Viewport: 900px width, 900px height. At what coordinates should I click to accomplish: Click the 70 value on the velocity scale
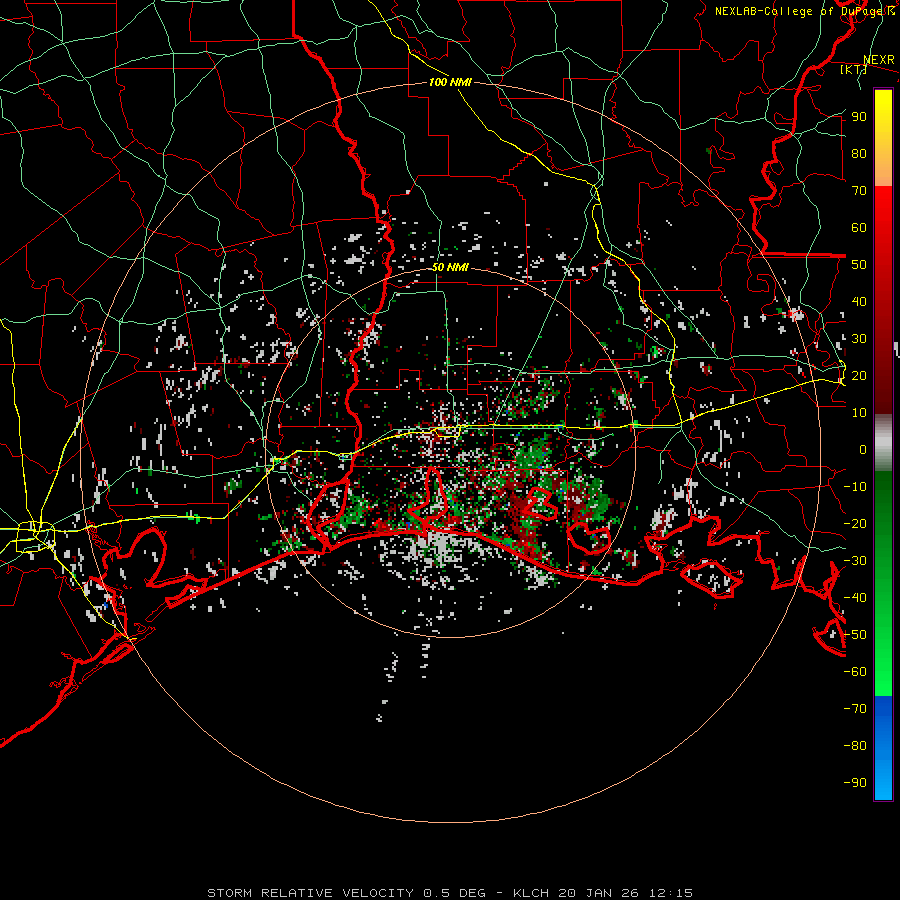point(859,191)
